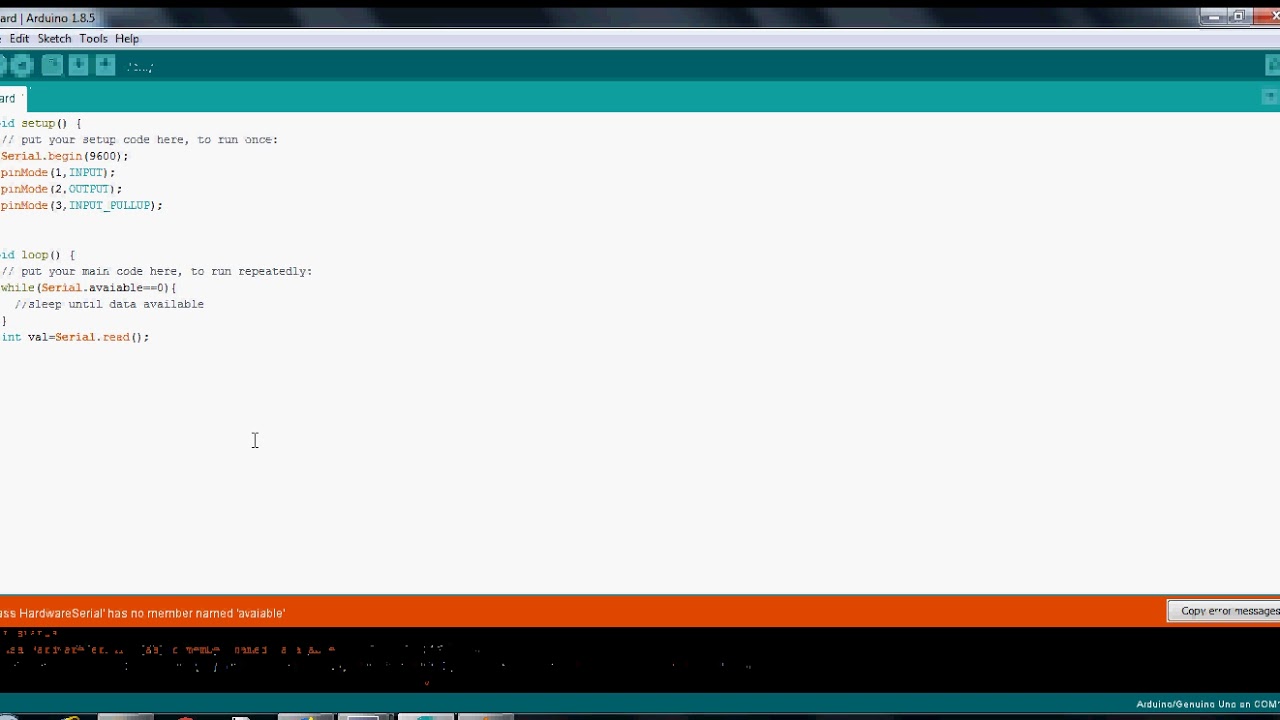The image size is (1280, 720).
Task: Click the Open sketch arrow-down icon
Action: pyautogui.click(x=78, y=66)
